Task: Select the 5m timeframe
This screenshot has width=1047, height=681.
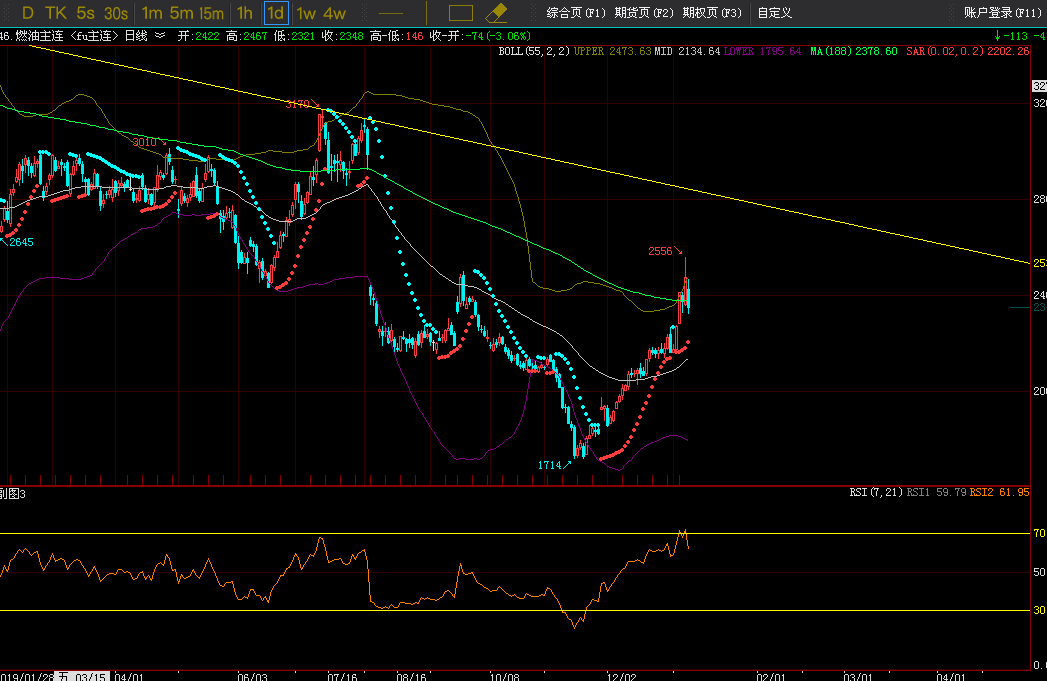Action: pyautogui.click(x=181, y=13)
